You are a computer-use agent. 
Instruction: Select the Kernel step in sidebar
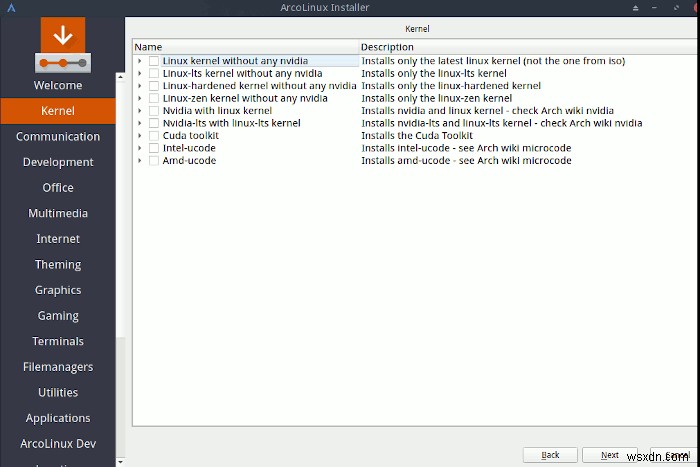pos(58,111)
